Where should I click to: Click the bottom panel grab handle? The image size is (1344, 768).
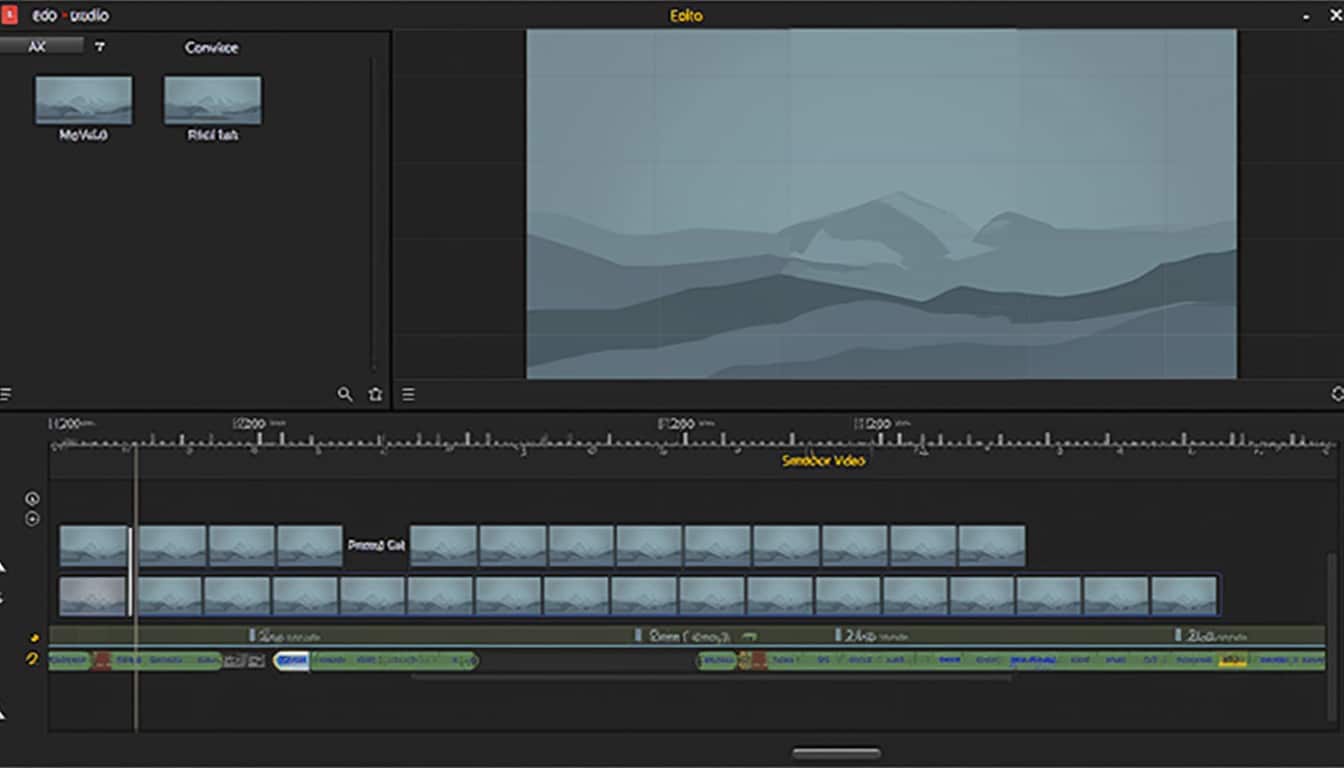click(837, 753)
